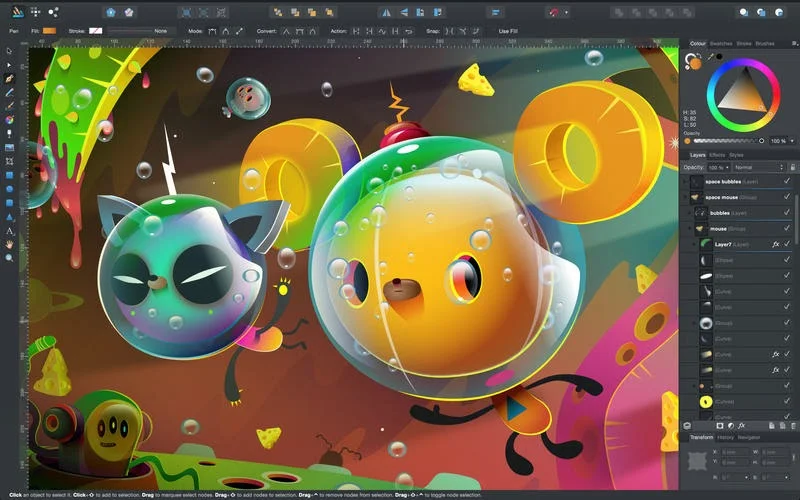Select the Transparency tool
Image resolution: width=800 pixels, height=500 pixels.
point(9,134)
